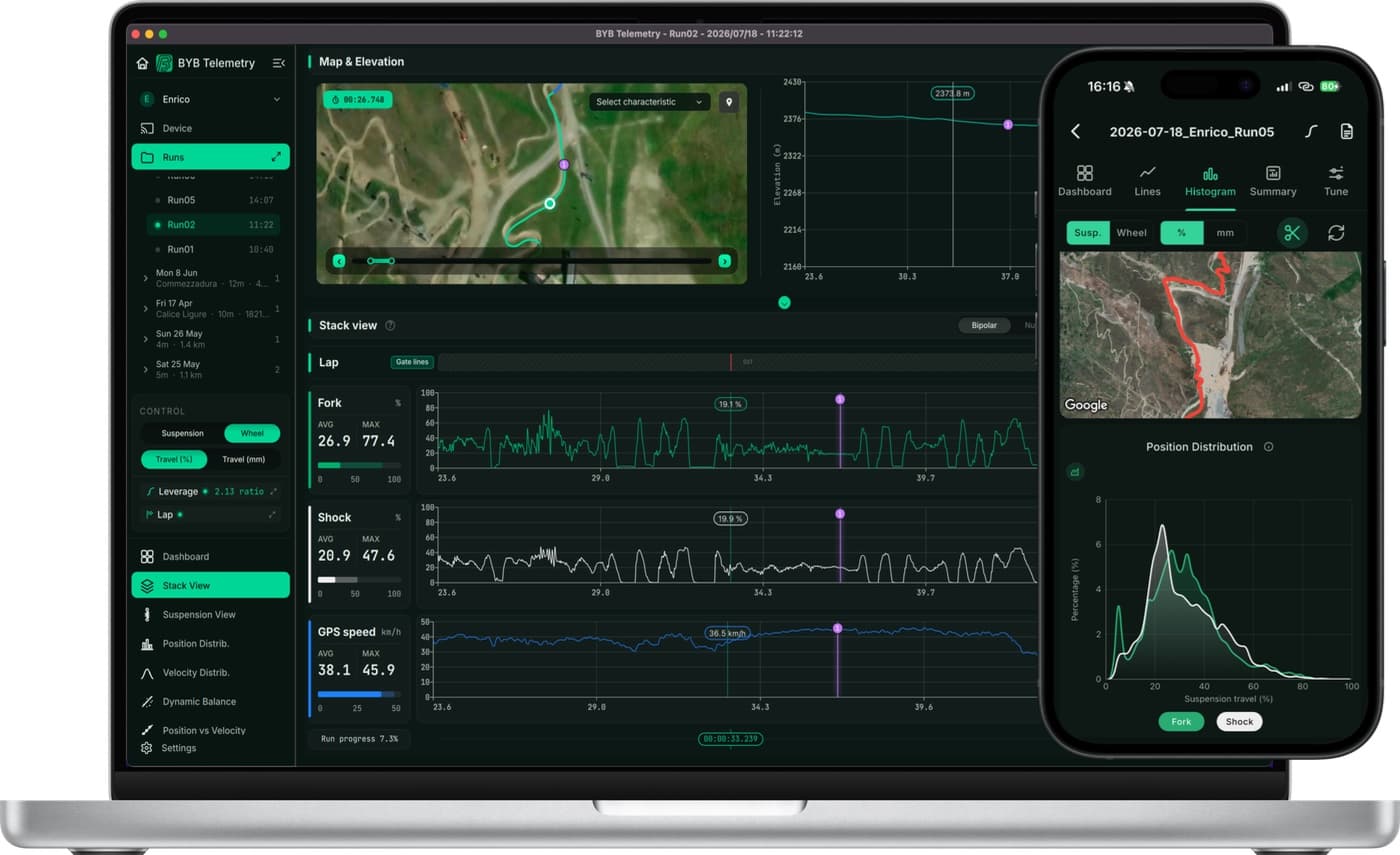Tap Wheel toggle on phone
This screenshot has height=855, width=1400.
pos(1131,233)
